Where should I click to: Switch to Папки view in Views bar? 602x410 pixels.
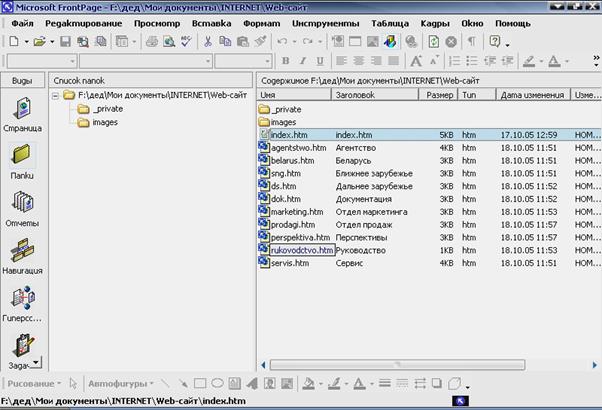coord(22,162)
